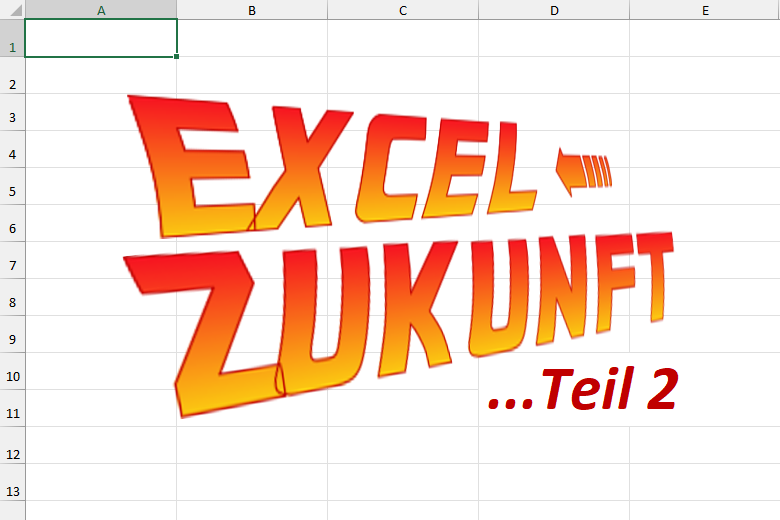Image resolution: width=780 pixels, height=520 pixels.
Task: Click cell B1
Action: (x=252, y=38)
